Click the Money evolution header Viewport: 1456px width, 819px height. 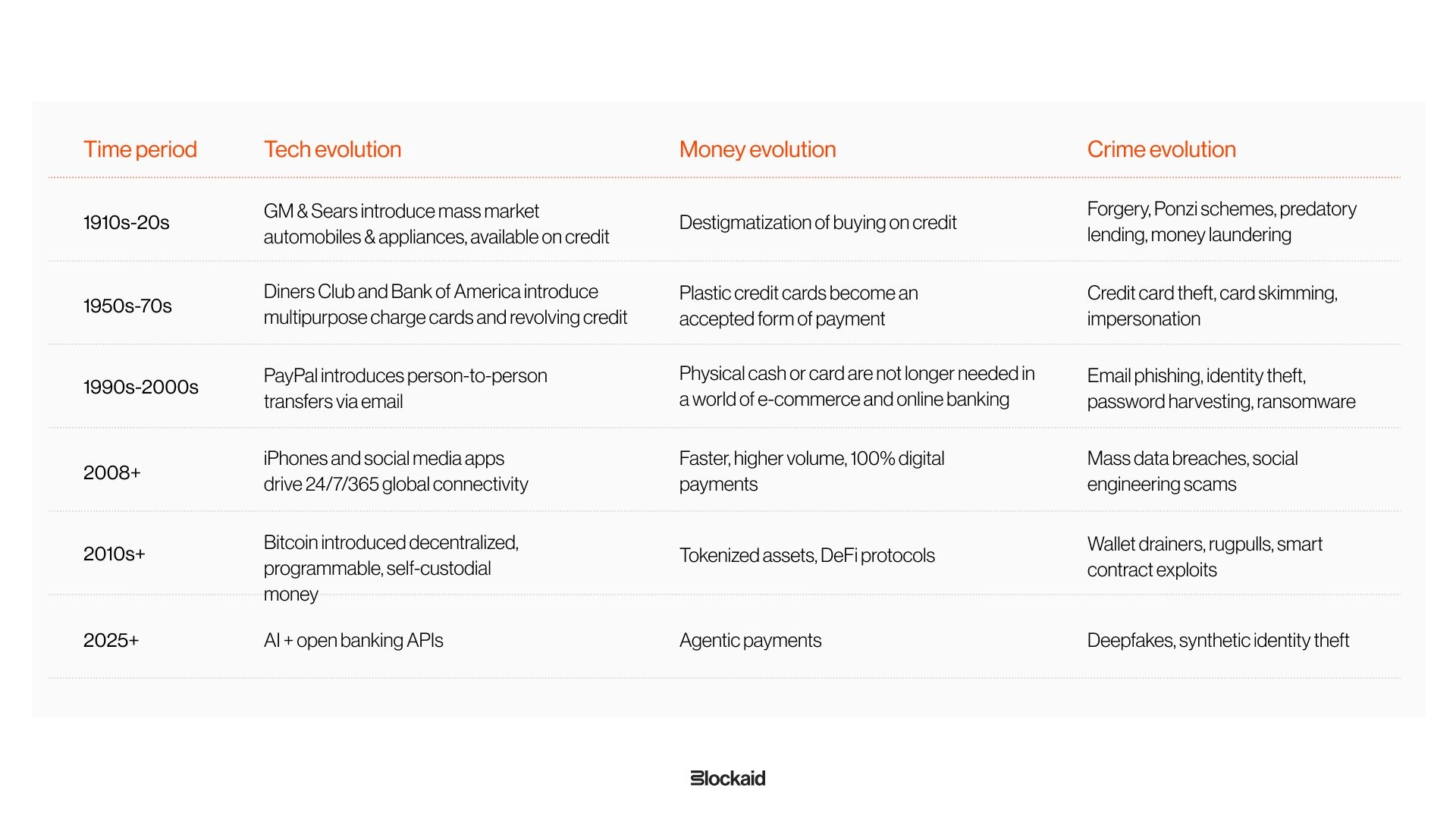758,149
